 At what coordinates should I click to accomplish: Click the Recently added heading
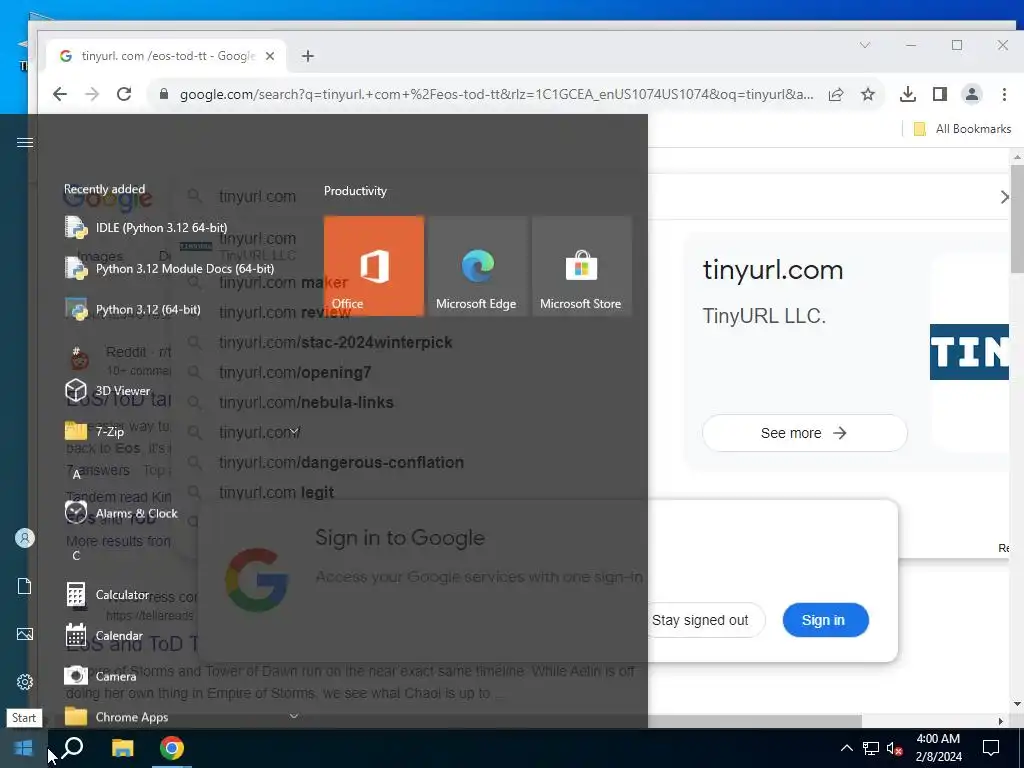point(104,189)
